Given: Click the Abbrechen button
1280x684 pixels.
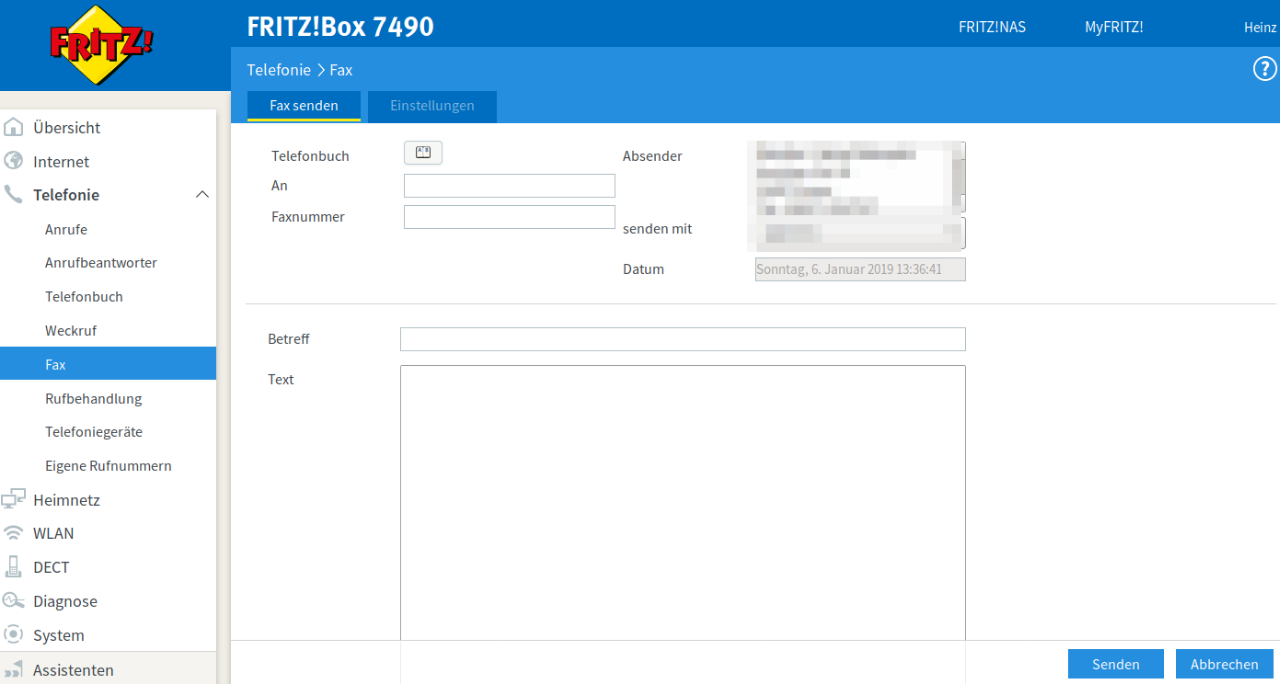Looking at the screenshot, I should (x=1224, y=664).
